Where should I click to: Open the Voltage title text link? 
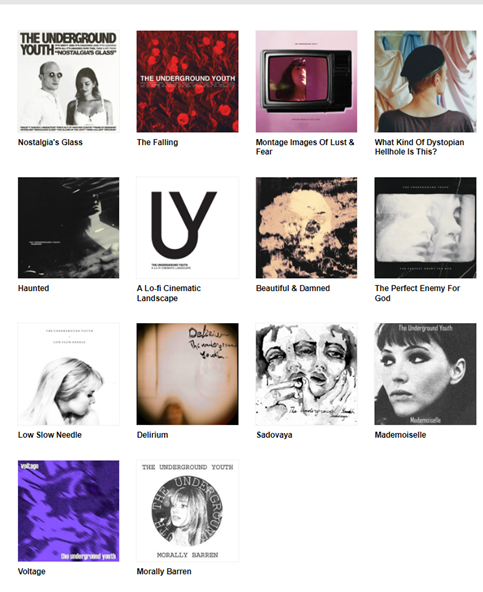32,571
